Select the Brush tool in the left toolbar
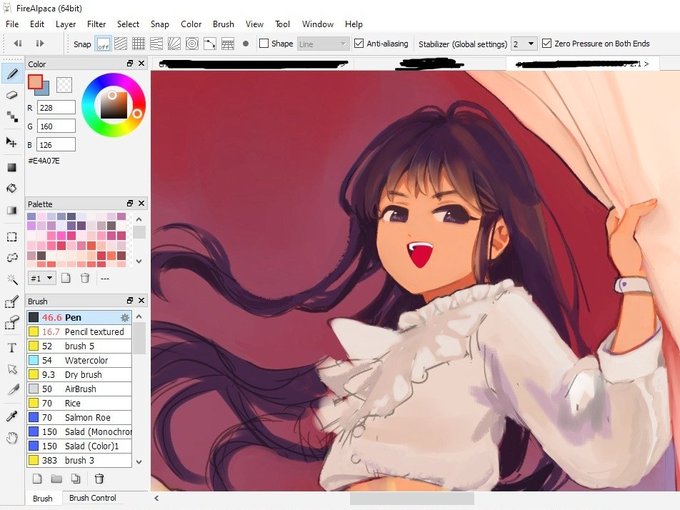680x510 pixels. point(12,74)
